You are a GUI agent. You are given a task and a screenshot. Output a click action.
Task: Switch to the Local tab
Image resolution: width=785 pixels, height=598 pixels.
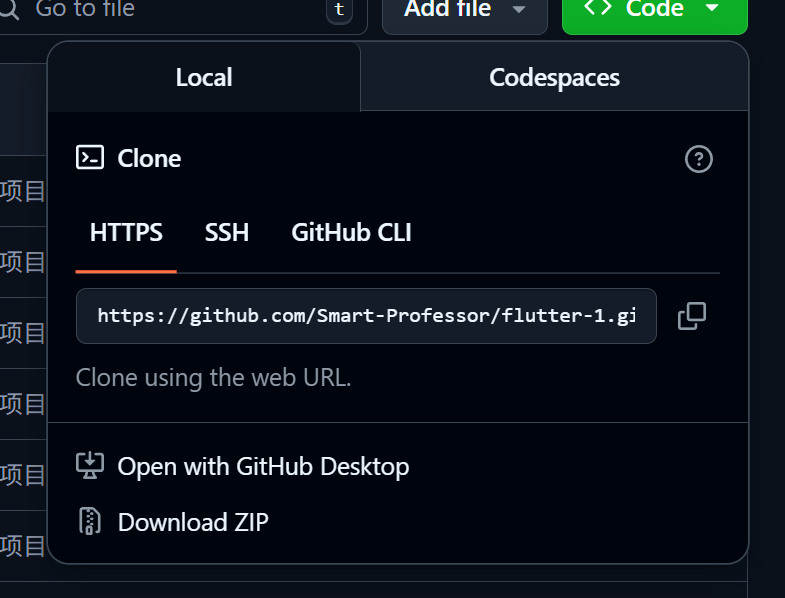click(x=204, y=78)
